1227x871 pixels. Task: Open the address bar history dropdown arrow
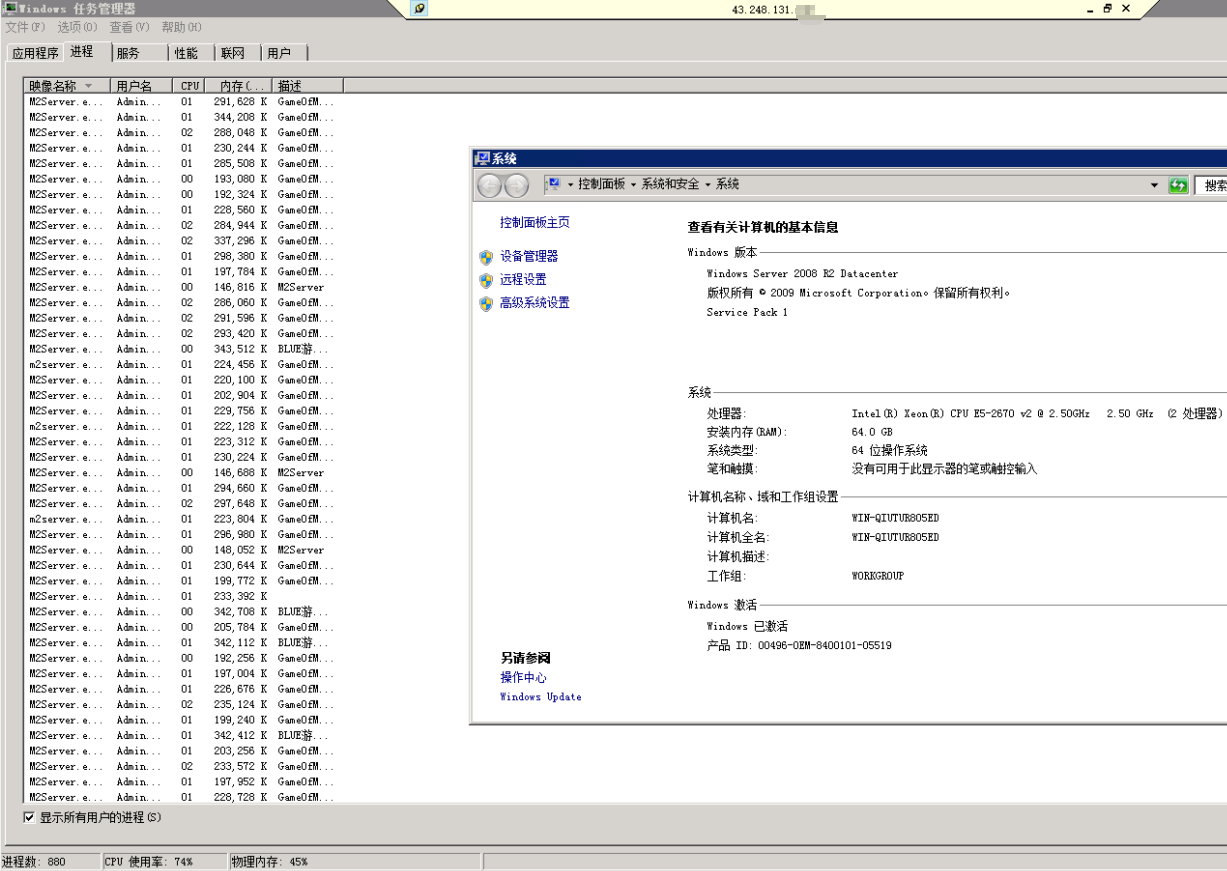(1154, 185)
